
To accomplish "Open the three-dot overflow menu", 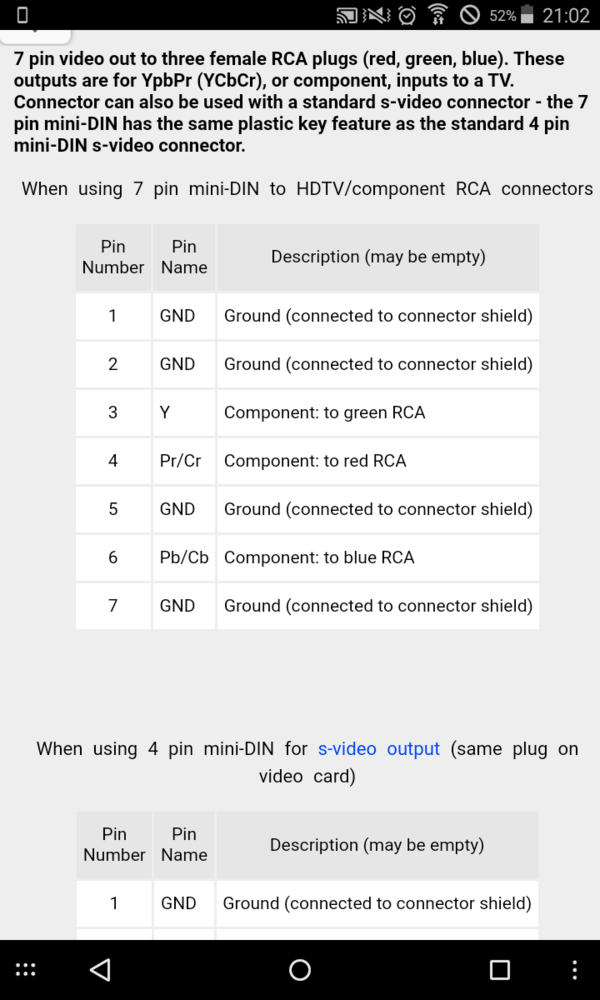I will [574, 969].
